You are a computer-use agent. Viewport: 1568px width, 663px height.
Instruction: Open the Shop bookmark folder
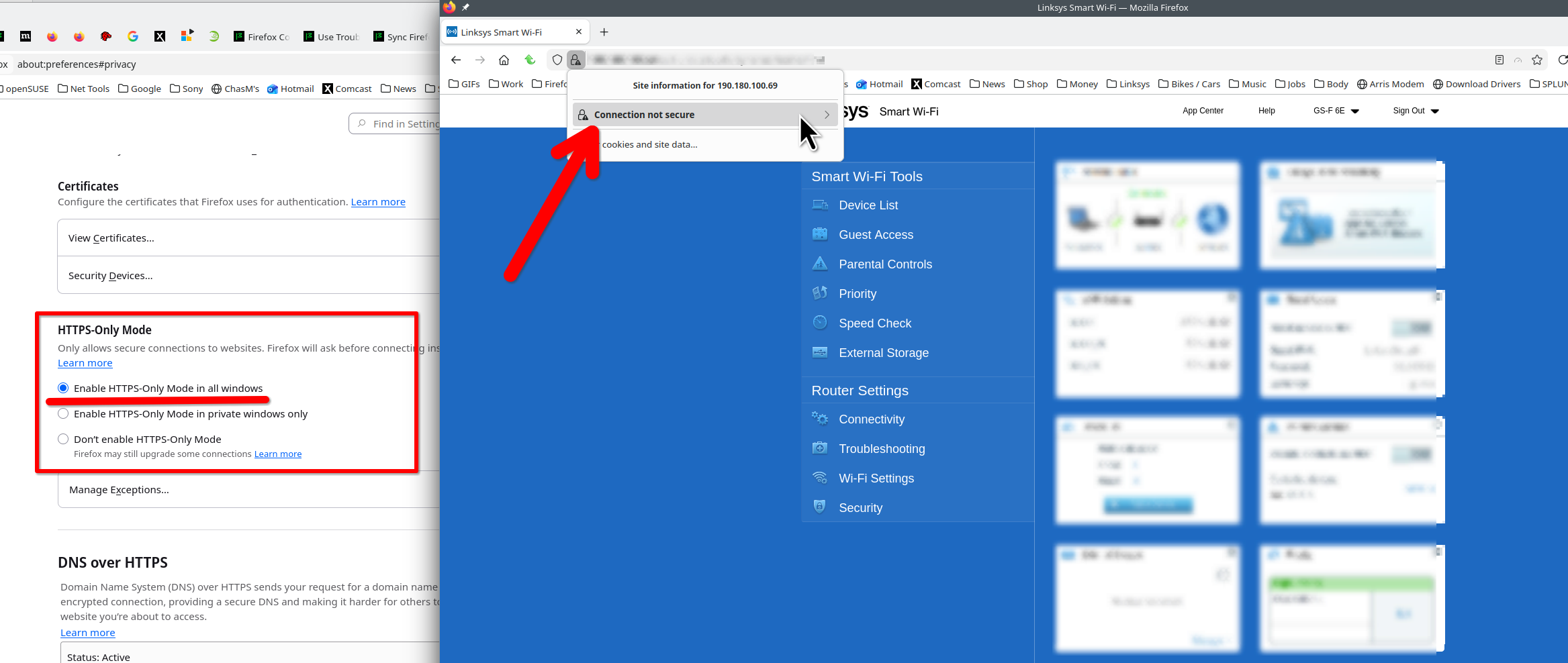click(1031, 84)
